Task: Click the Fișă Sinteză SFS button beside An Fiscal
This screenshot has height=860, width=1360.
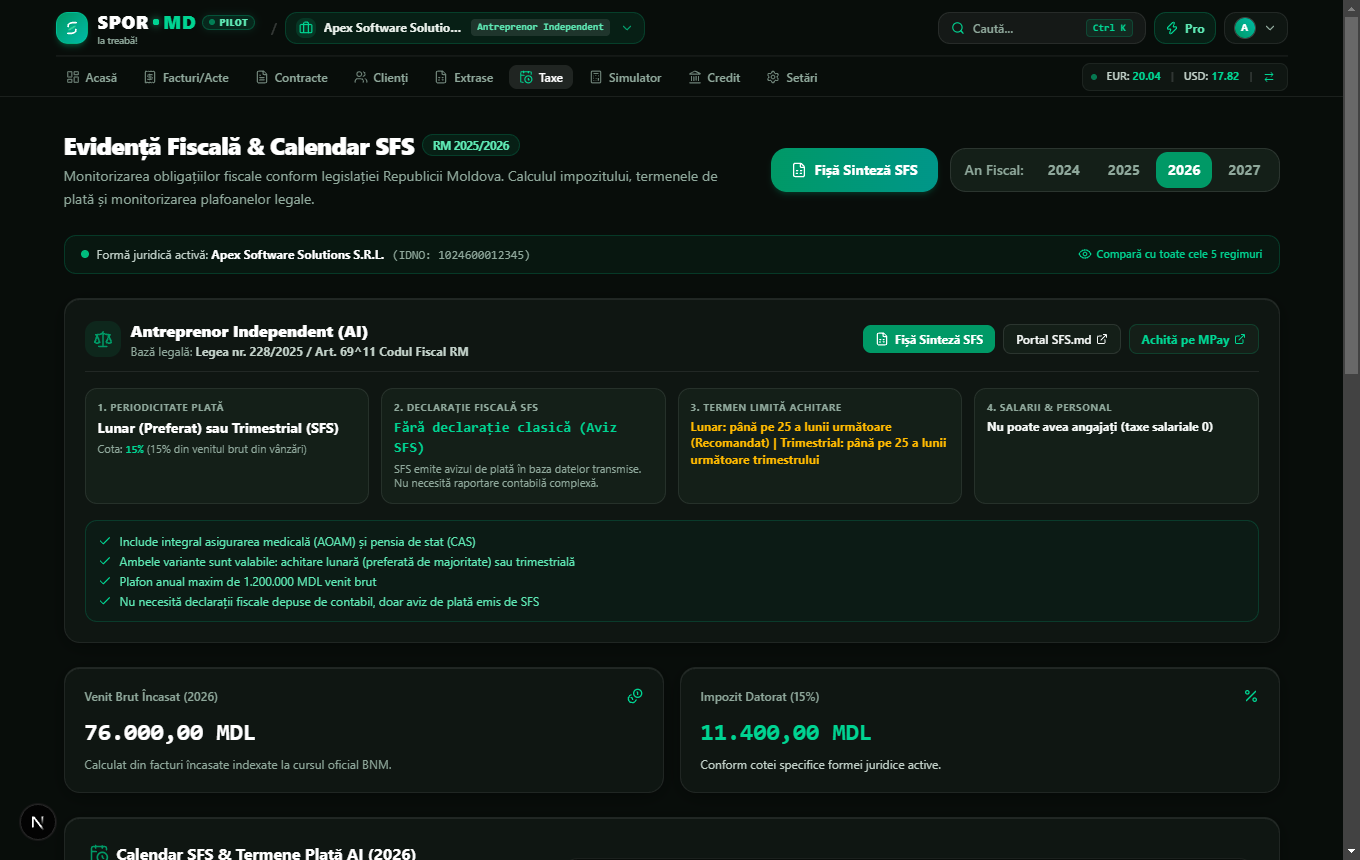Action: point(855,170)
